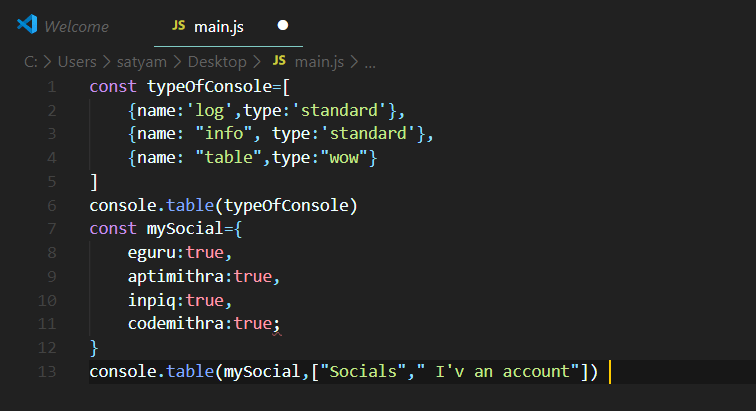This screenshot has height=411, width=756.
Task: Open the C: breadcrumb segment
Action: pos(30,62)
